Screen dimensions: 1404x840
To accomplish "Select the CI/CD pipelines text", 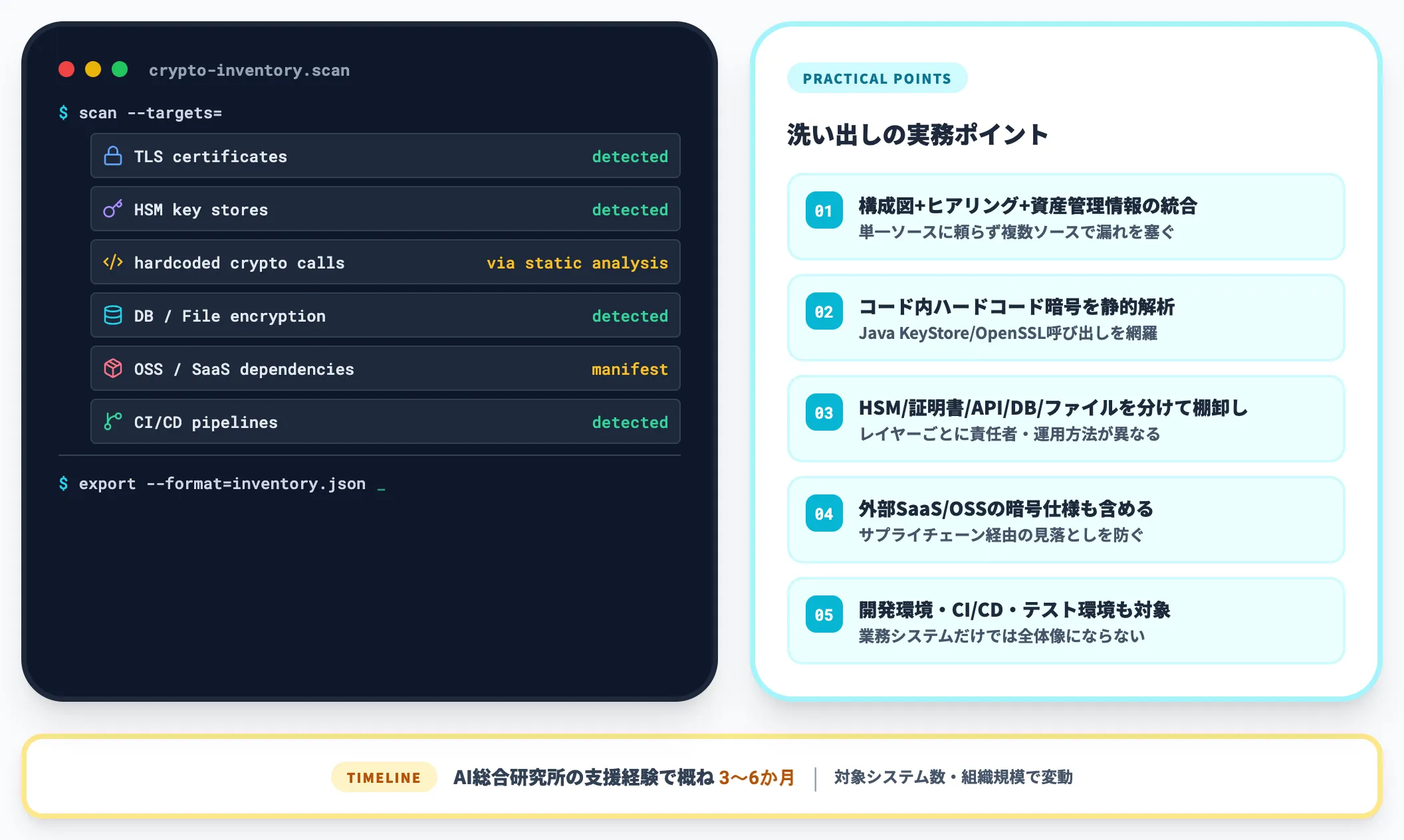I will pos(206,423).
